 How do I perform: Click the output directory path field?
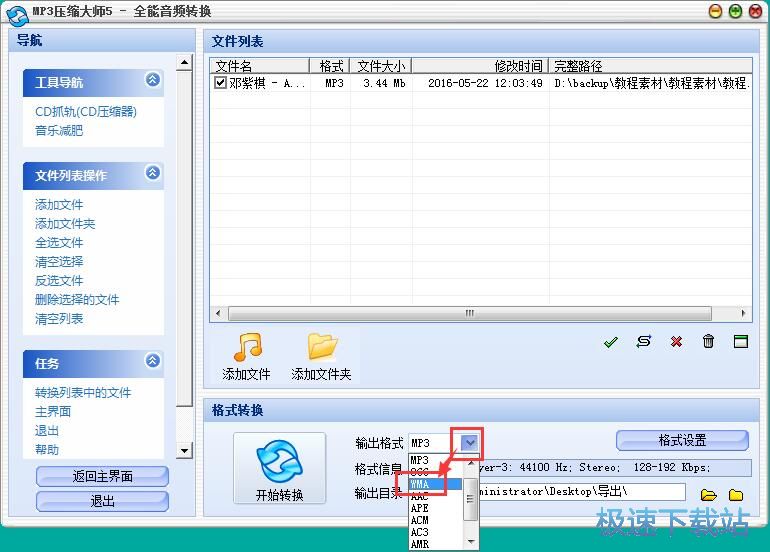point(547,492)
